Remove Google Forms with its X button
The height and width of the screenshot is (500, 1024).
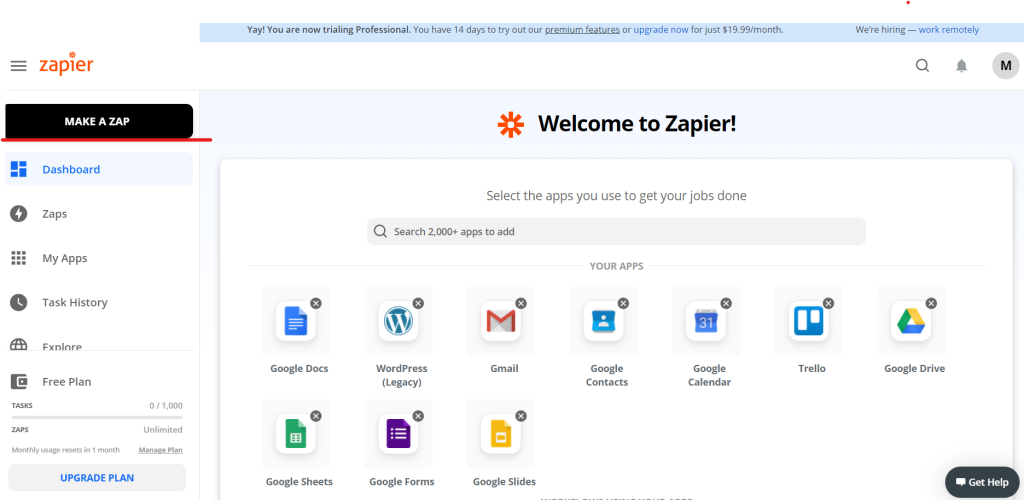(x=419, y=416)
